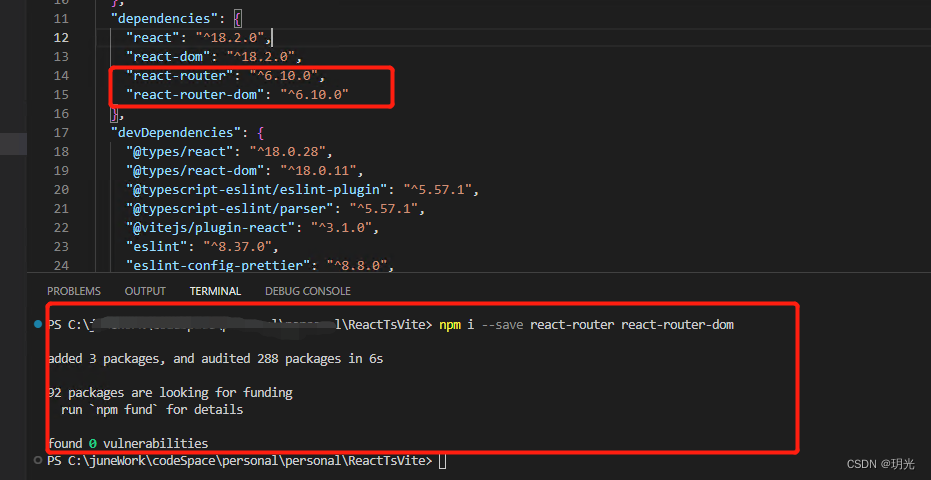Viewport: 931px width, 480px height.
Task: Select the TERMINAL tab
Action: [216, 291]
